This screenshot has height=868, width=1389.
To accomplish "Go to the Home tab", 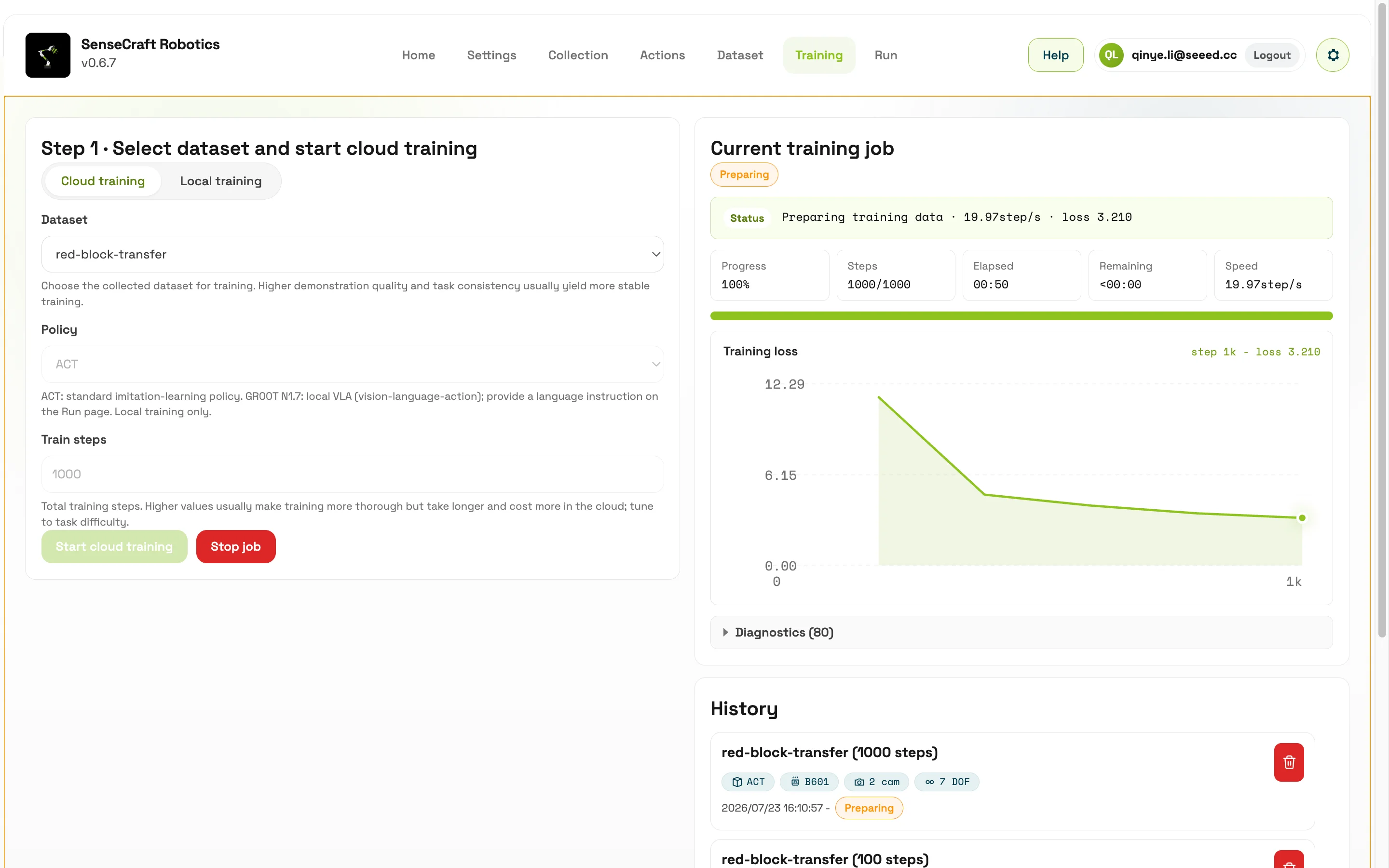I will point(419,55).
